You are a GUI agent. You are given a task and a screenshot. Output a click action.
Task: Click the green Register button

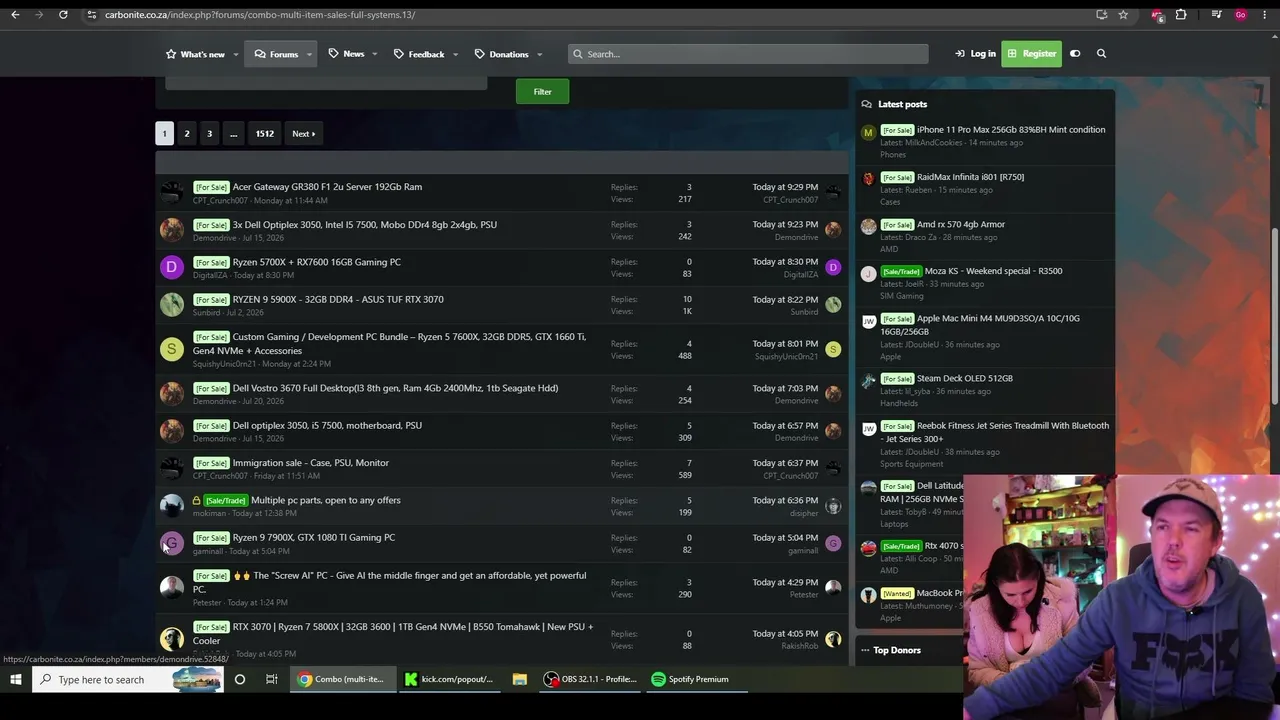[1032, 54]
